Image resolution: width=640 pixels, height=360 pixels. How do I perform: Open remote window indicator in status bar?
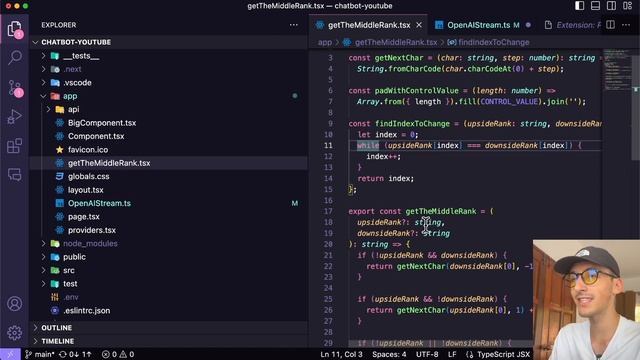[10, 354]
